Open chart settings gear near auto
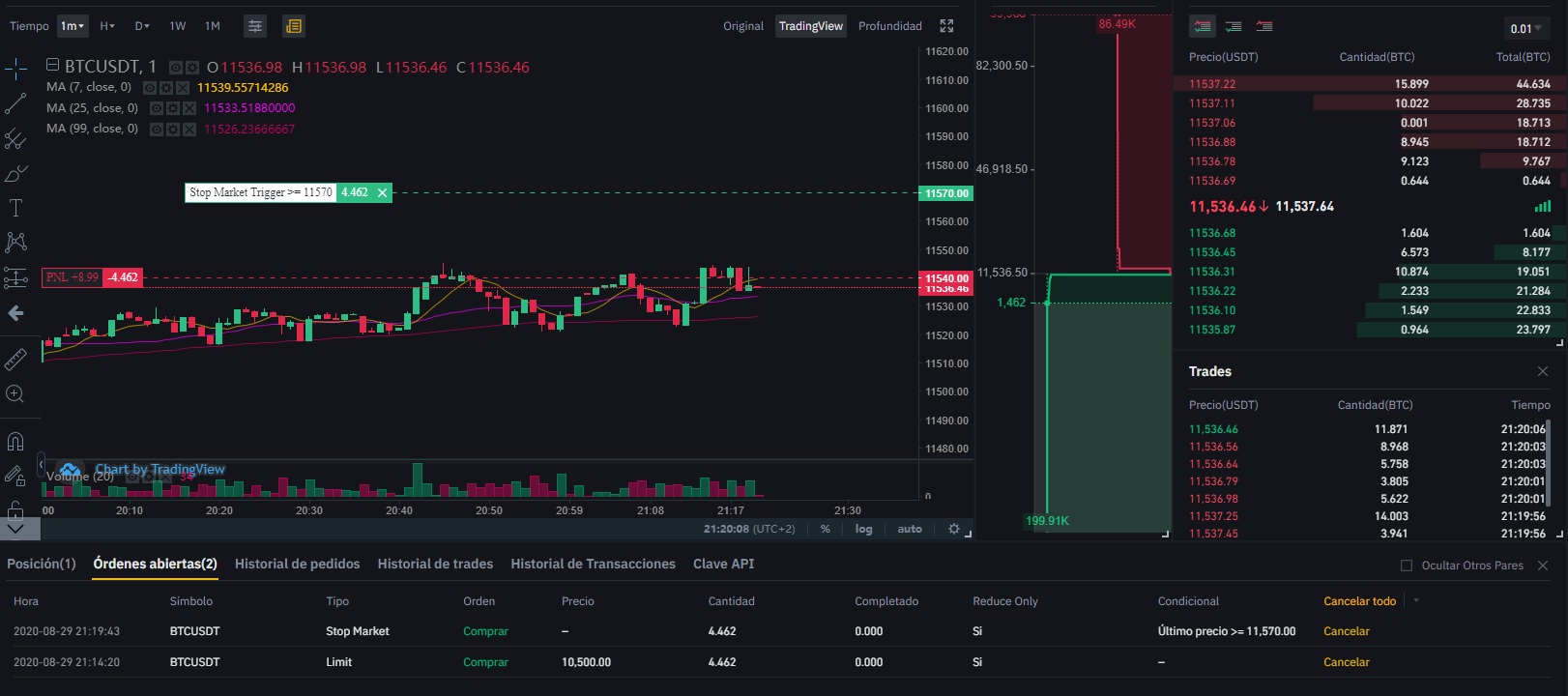 click(954, 529)
